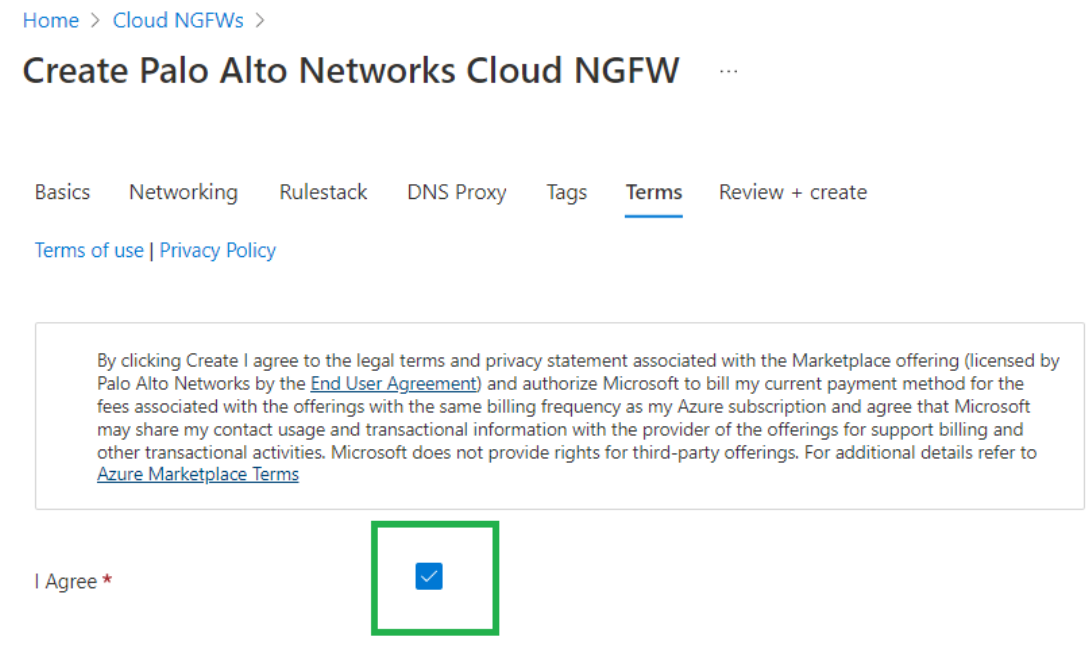Open the ellipsis more options menu
The height and width of the screenshot is (652, 1088).
pyautogui.click(x=728, y=71)
